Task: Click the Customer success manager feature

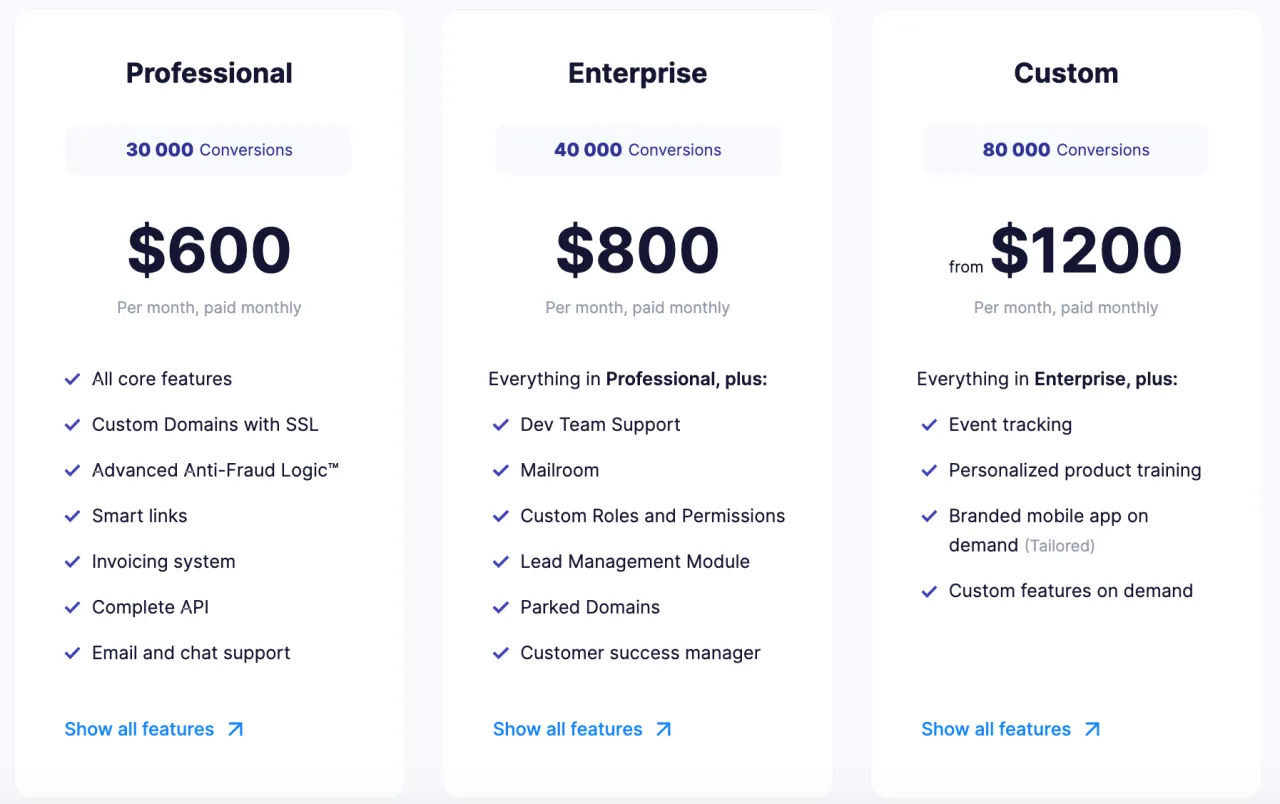Action: pos(640,653)
